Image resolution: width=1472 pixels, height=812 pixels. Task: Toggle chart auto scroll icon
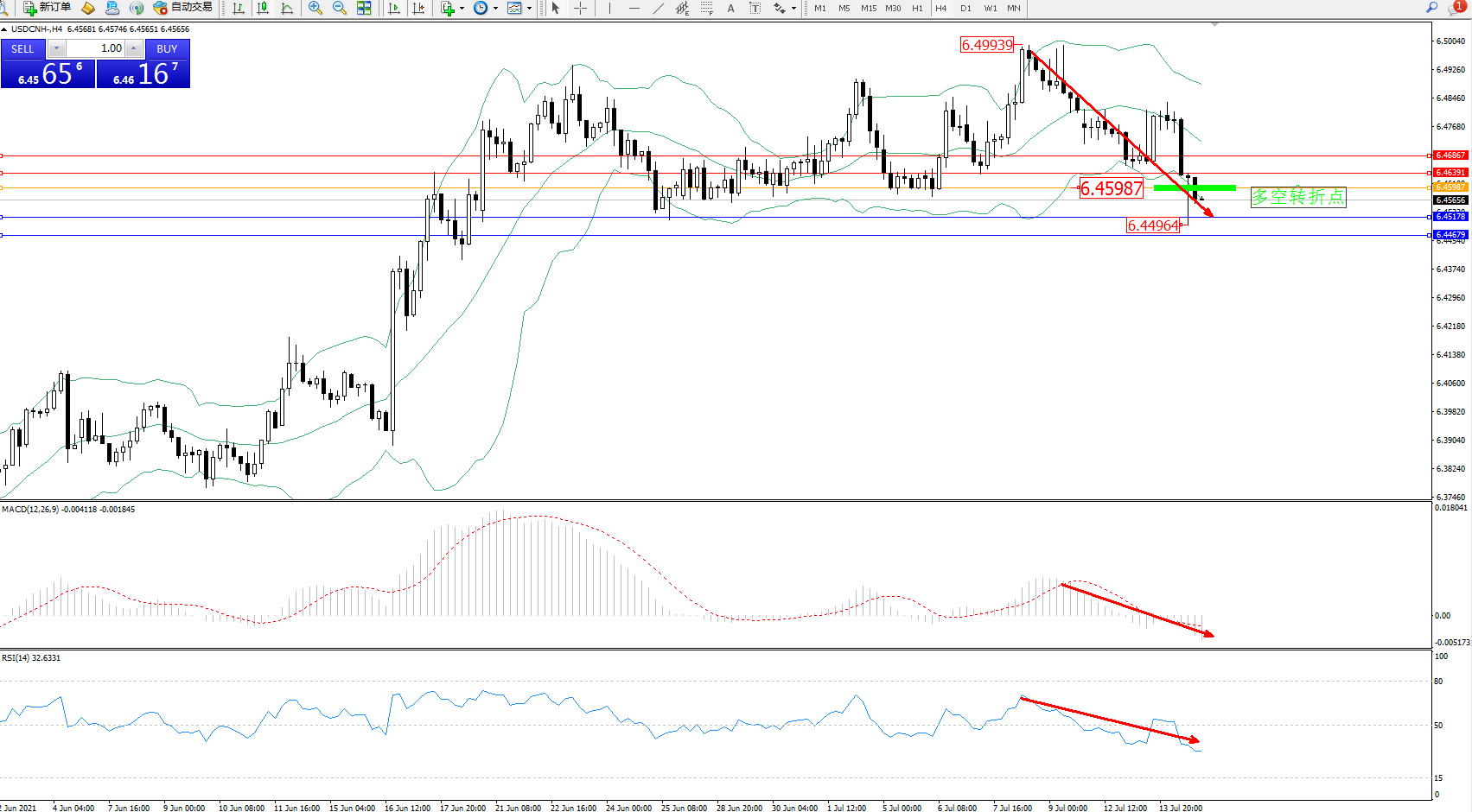[394, 8]
